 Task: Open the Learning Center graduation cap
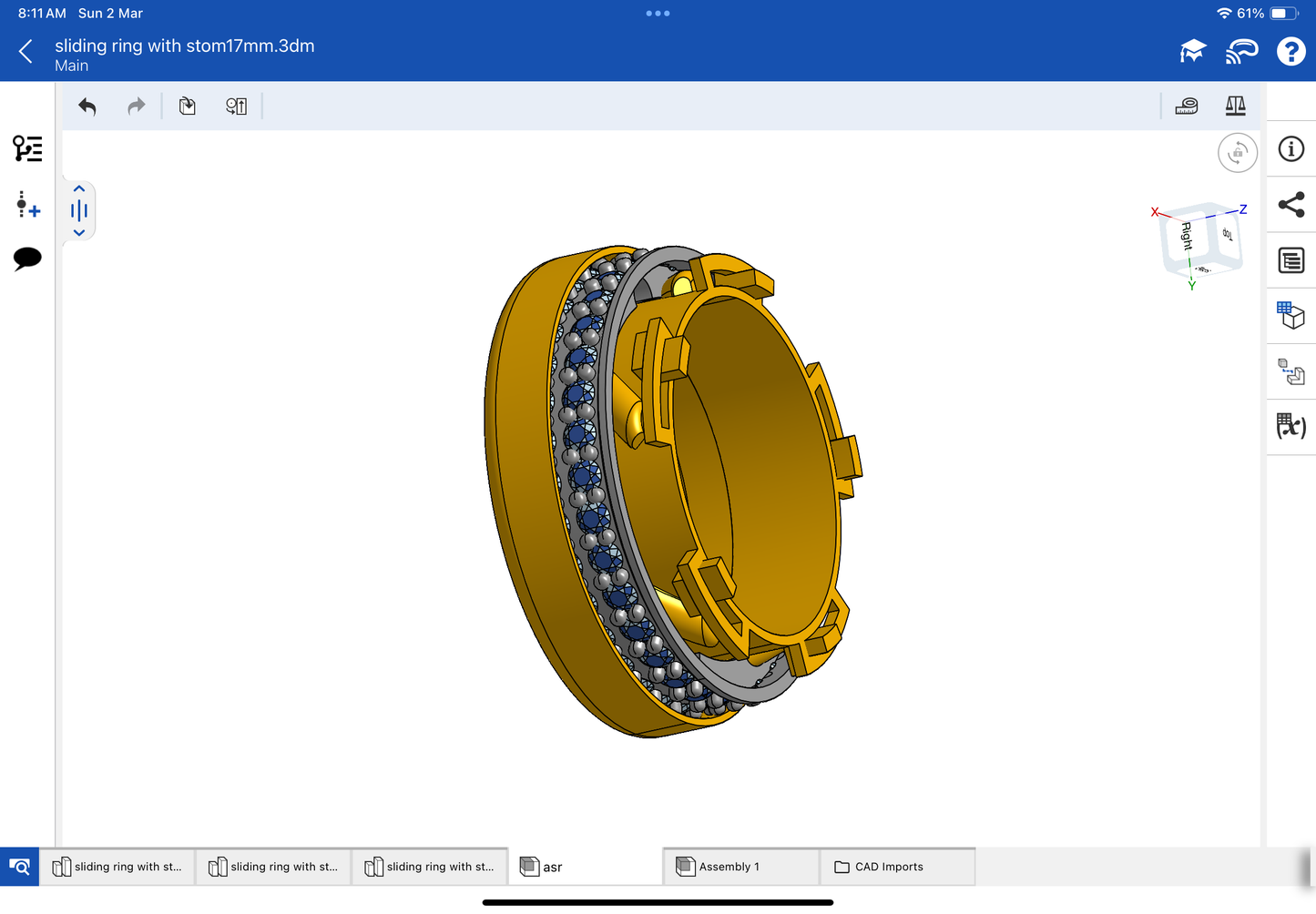(x=1192, y=52)
